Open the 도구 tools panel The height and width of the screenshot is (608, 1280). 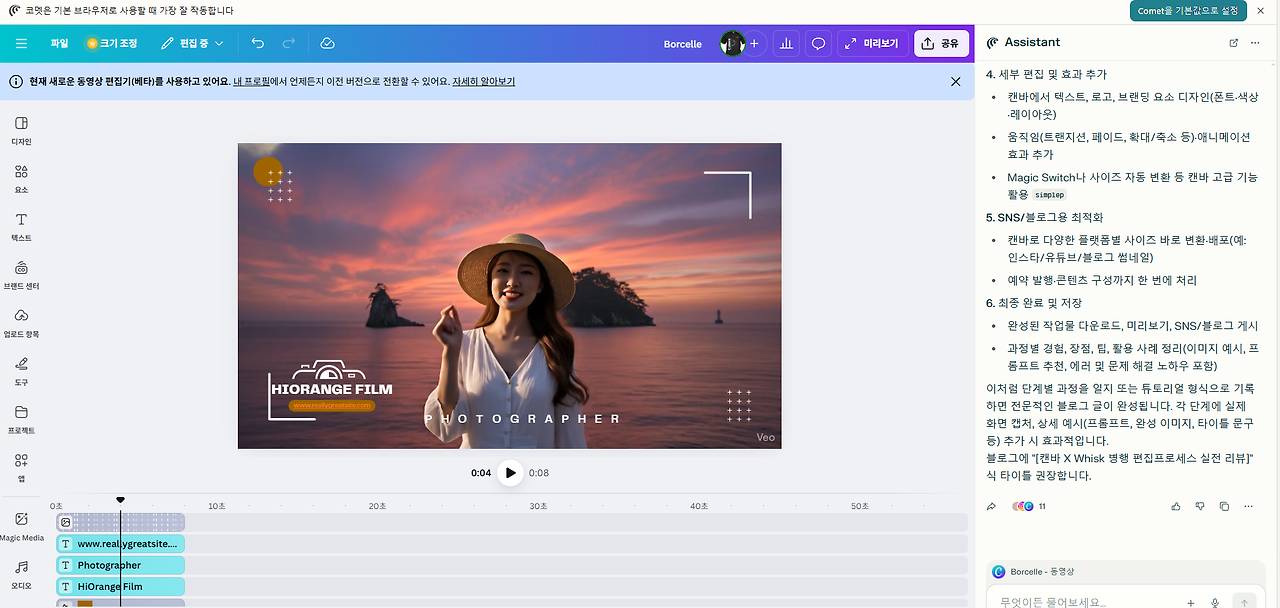click(x=21, y=371)
